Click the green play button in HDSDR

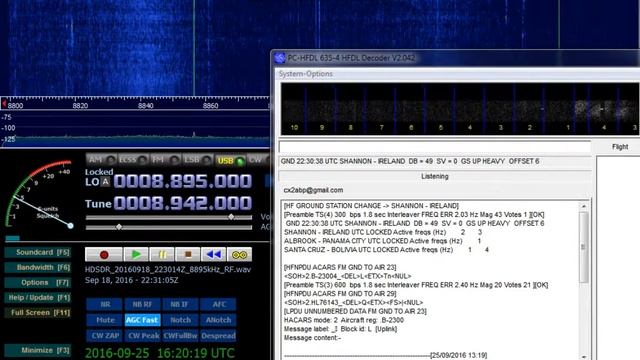[x=136, y=255]
